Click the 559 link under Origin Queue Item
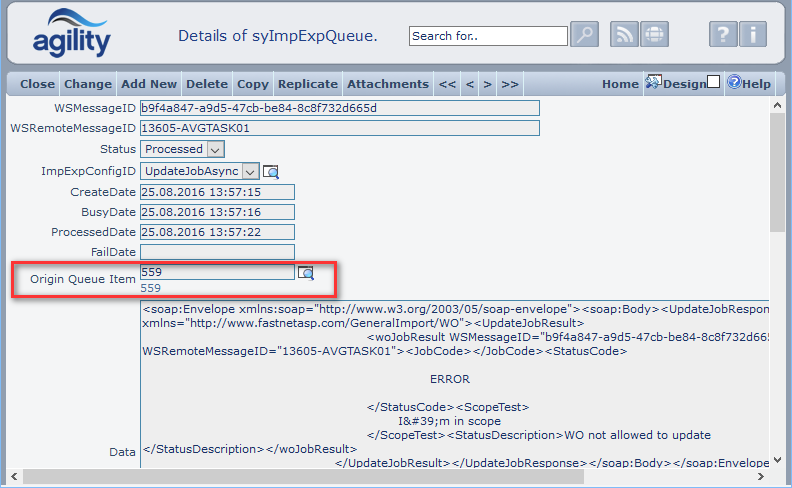792x488 pixels. (x=151, y=288)
